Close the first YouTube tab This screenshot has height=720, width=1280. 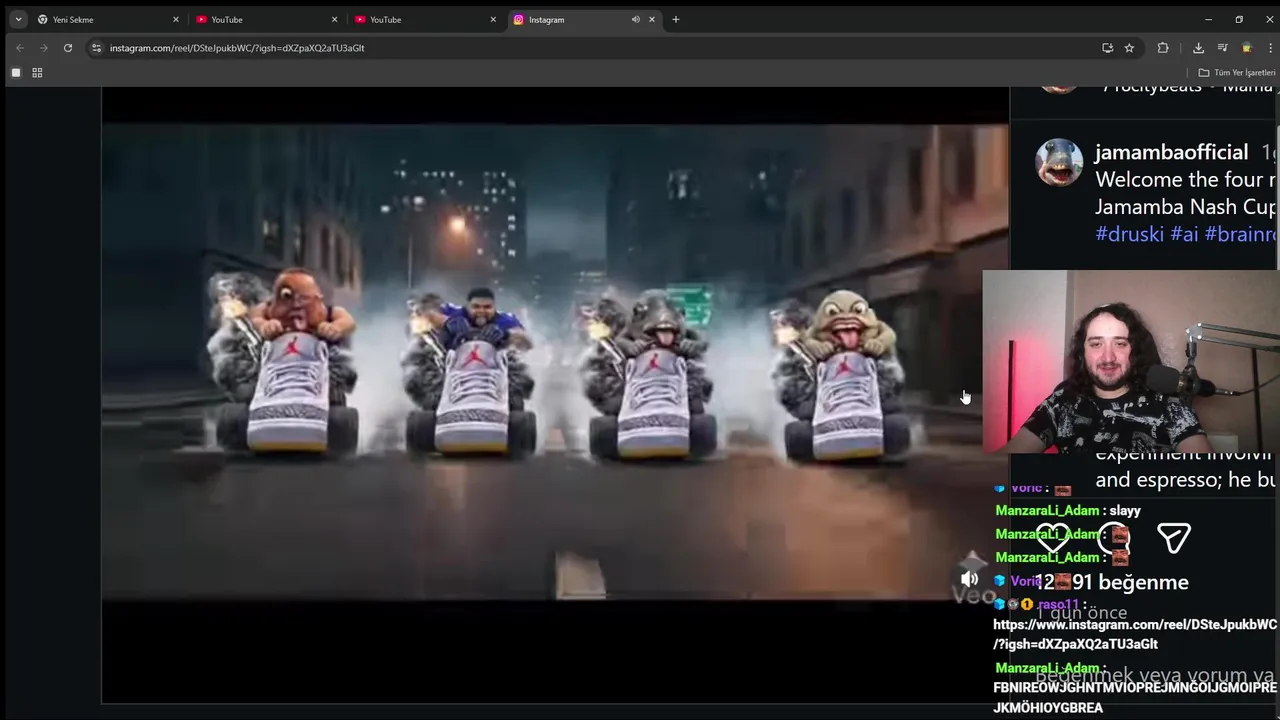pyautogui.click(x=334, y=19)
